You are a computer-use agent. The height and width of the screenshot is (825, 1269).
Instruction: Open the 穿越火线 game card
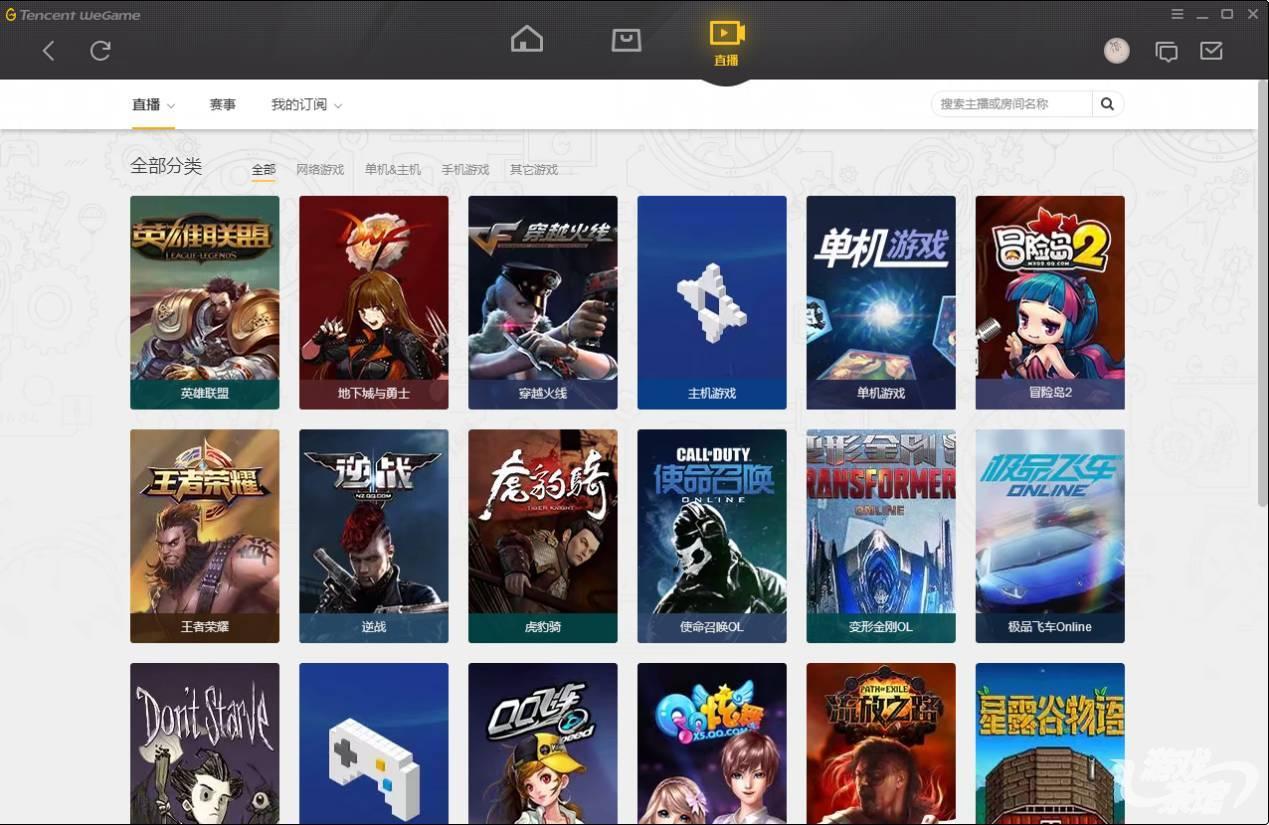pos(543,302)
